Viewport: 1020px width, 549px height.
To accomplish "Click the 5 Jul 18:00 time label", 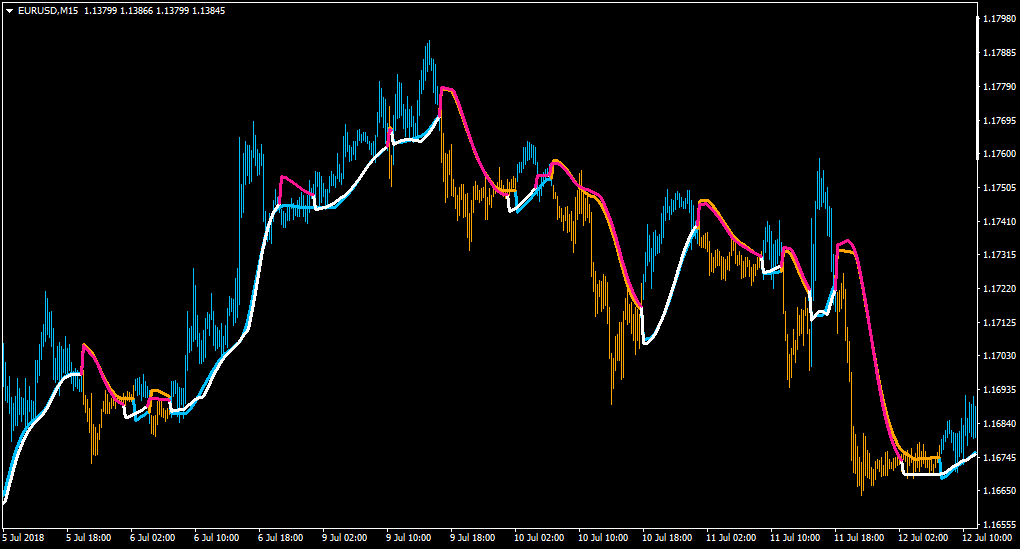I will coord(88,538).
